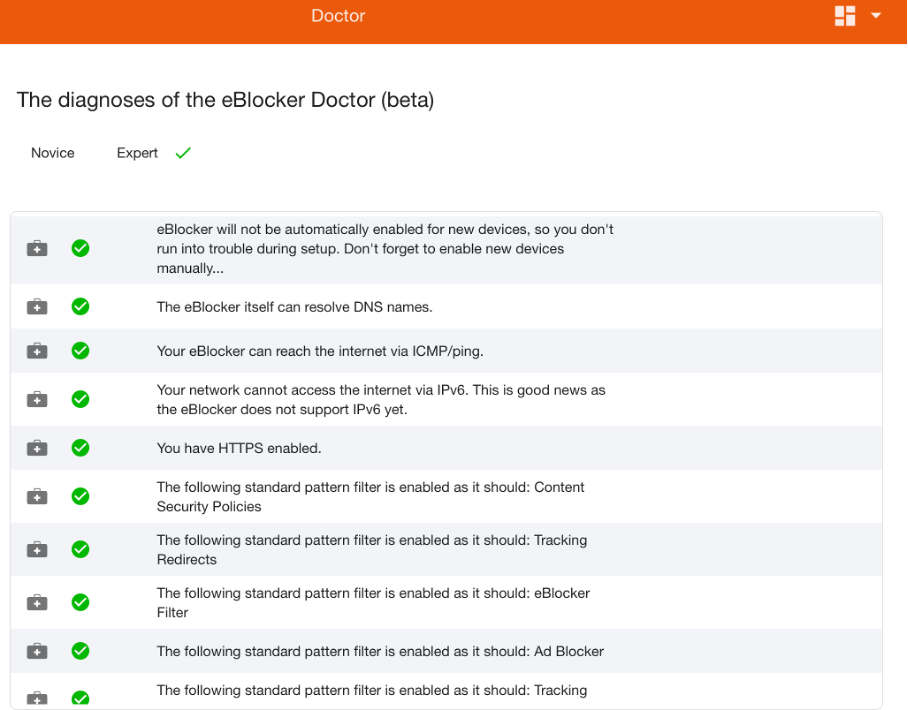Click the eBlocker Doctor (beta) diagnoses heading
The image size is (908, 710).
pyautogui.click(x=225, y=100)
